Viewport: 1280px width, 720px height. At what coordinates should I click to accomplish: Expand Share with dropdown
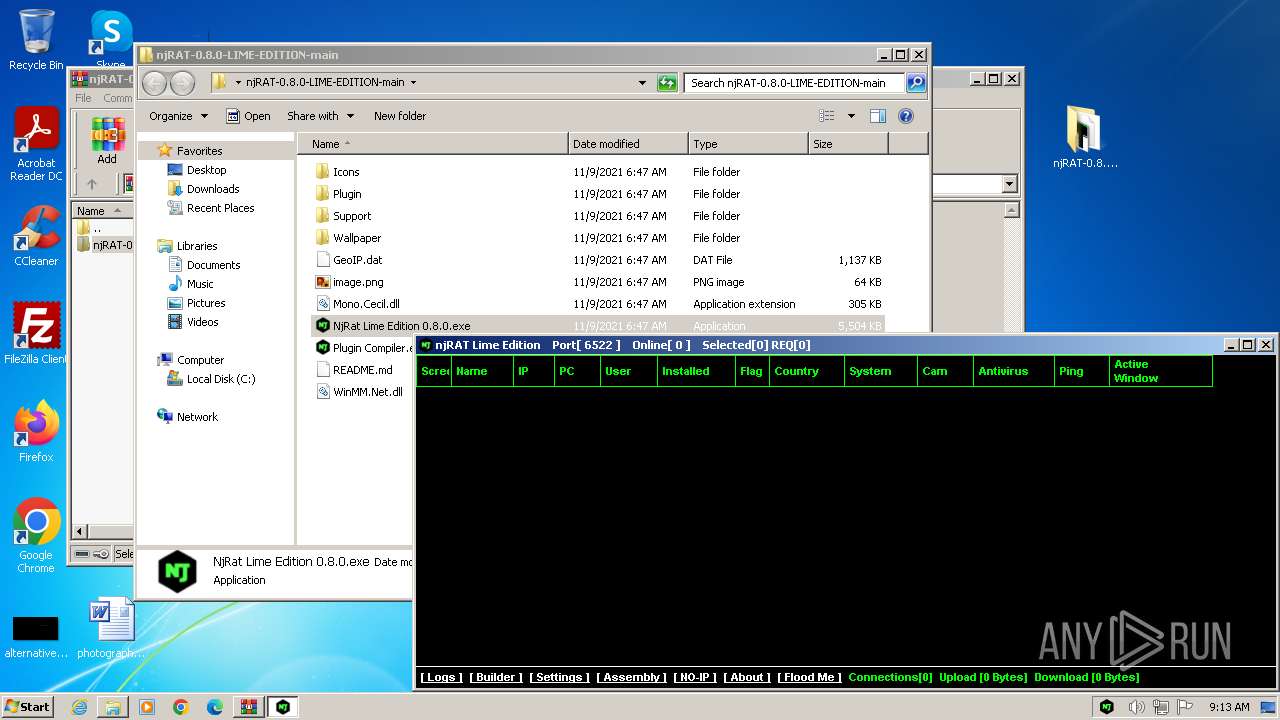[x=320, y=116]
